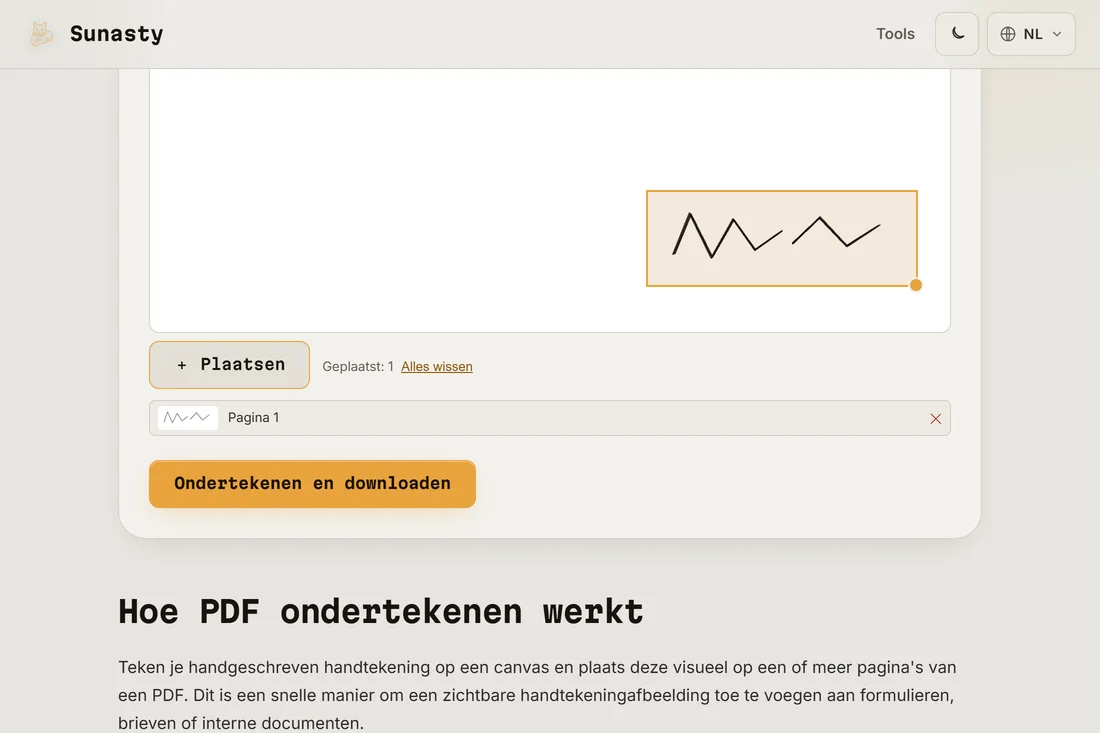Screen dimensions: 1100x733
Task: Toggle dark mode with the moon icon
Action: [x=957, y=34]
